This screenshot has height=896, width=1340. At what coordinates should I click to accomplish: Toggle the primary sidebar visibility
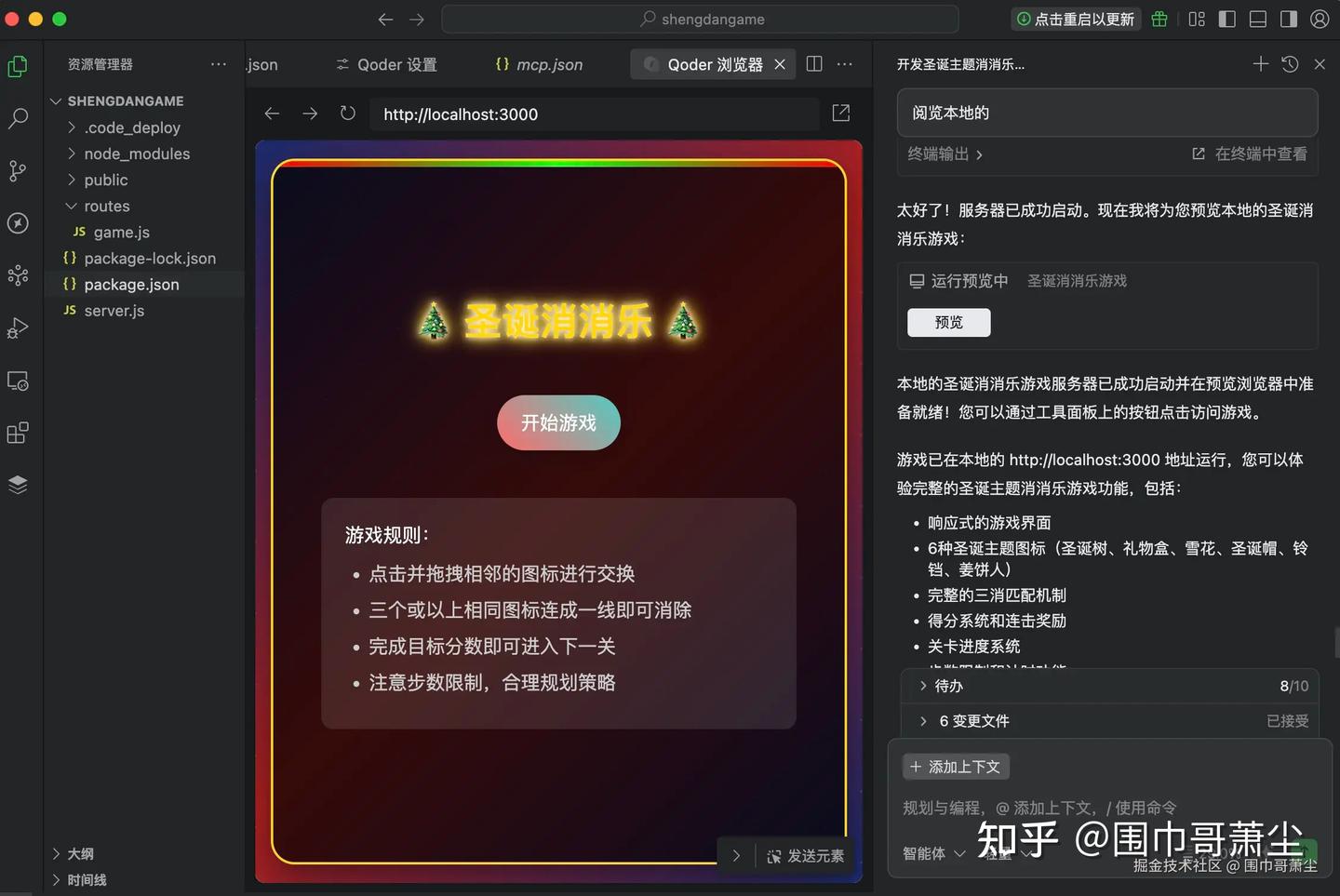[1226, 19]
